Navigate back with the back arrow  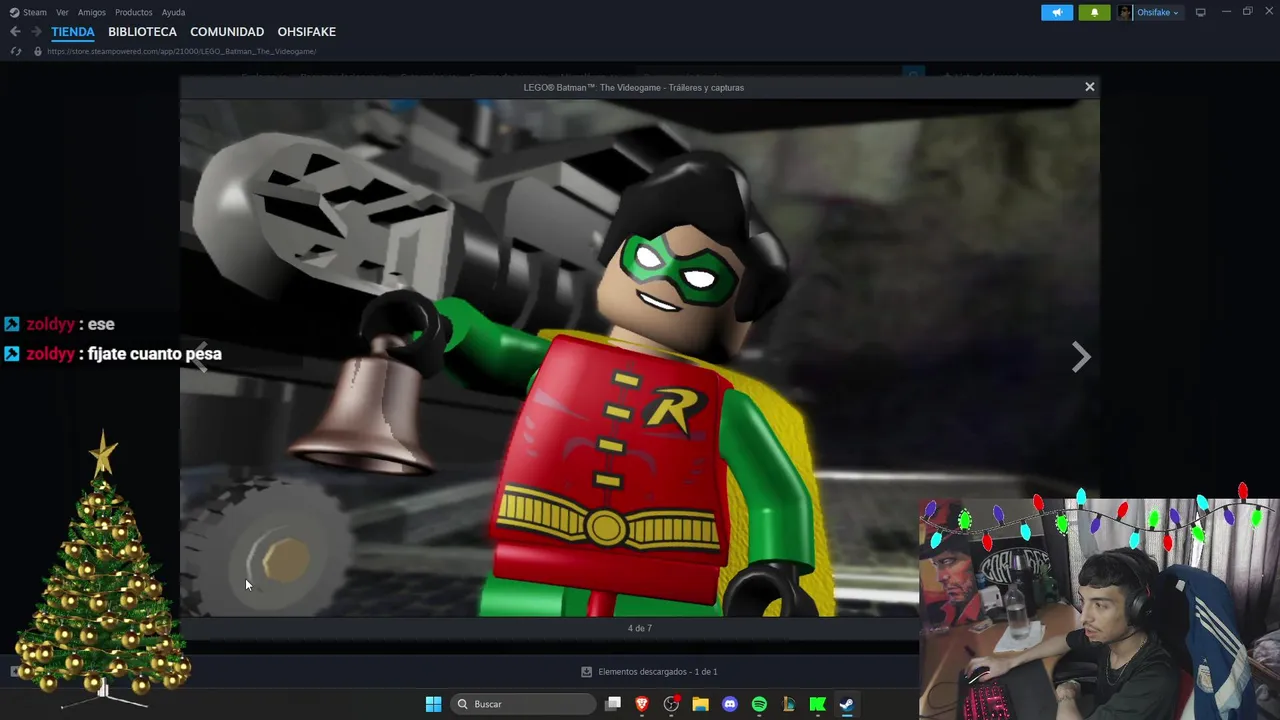coord(15,32)
